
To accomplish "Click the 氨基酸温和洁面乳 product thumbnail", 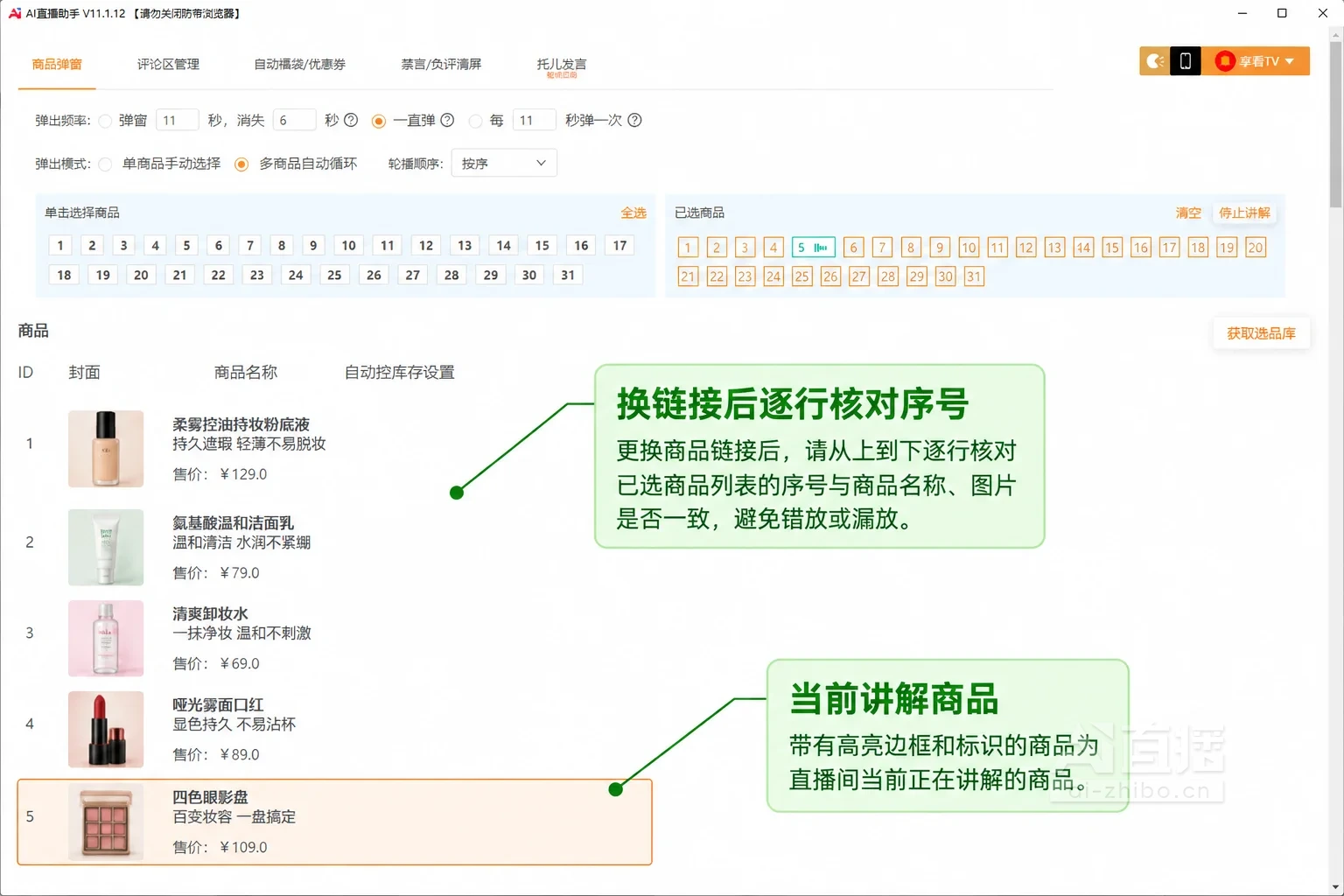I will [106, 548].
